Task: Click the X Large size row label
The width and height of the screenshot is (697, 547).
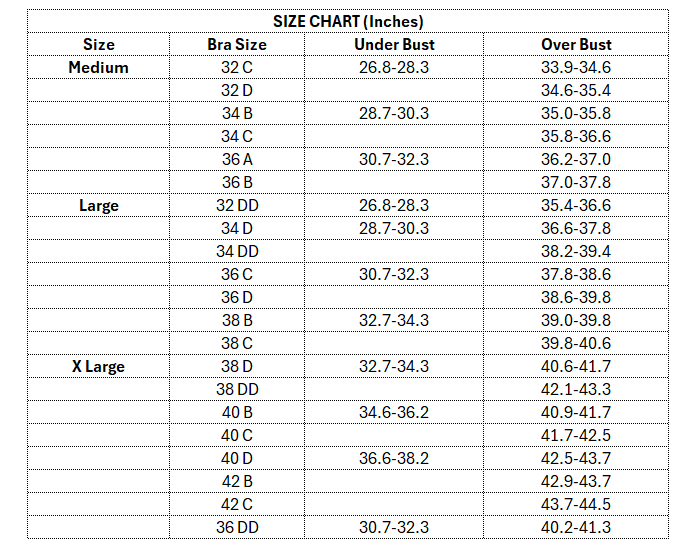Action: pos(99,366)
